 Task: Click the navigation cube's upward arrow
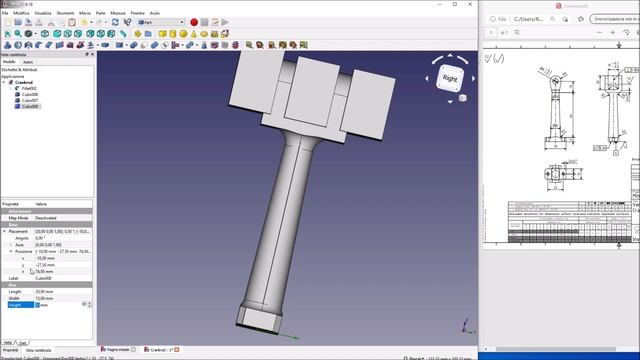(450, 56)
